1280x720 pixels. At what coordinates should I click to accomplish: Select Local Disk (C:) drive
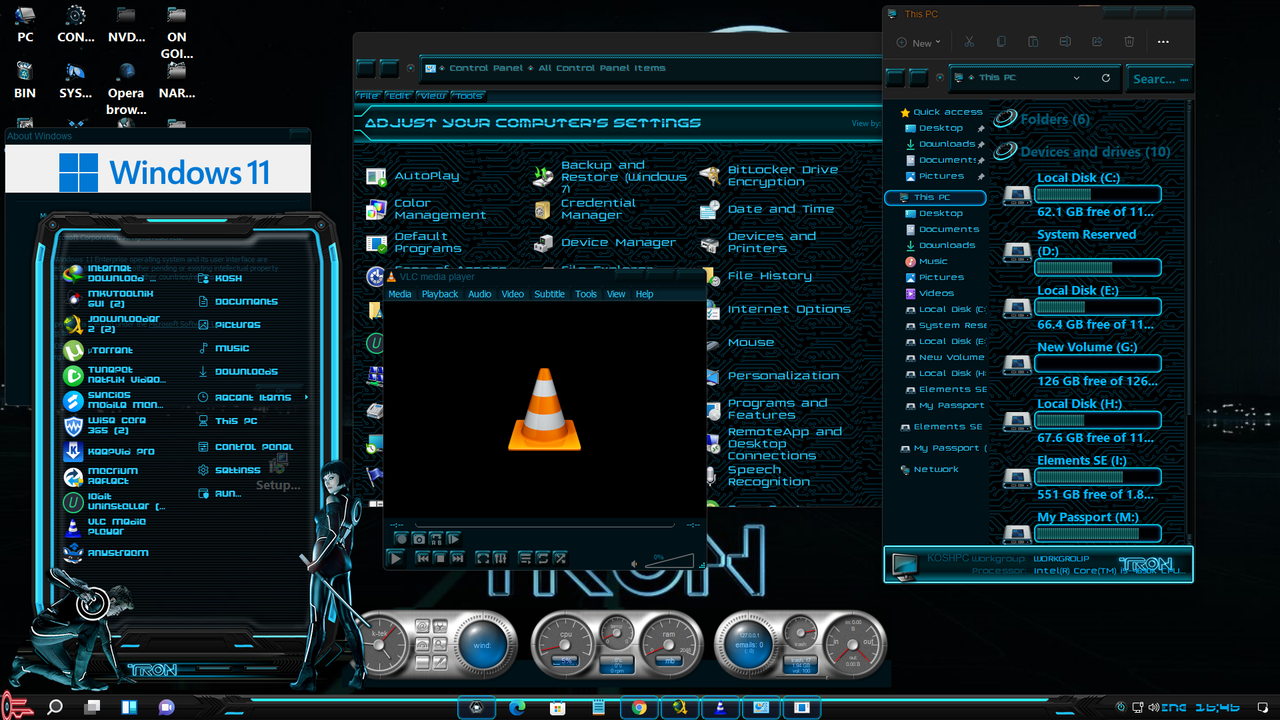(1083, 194)
